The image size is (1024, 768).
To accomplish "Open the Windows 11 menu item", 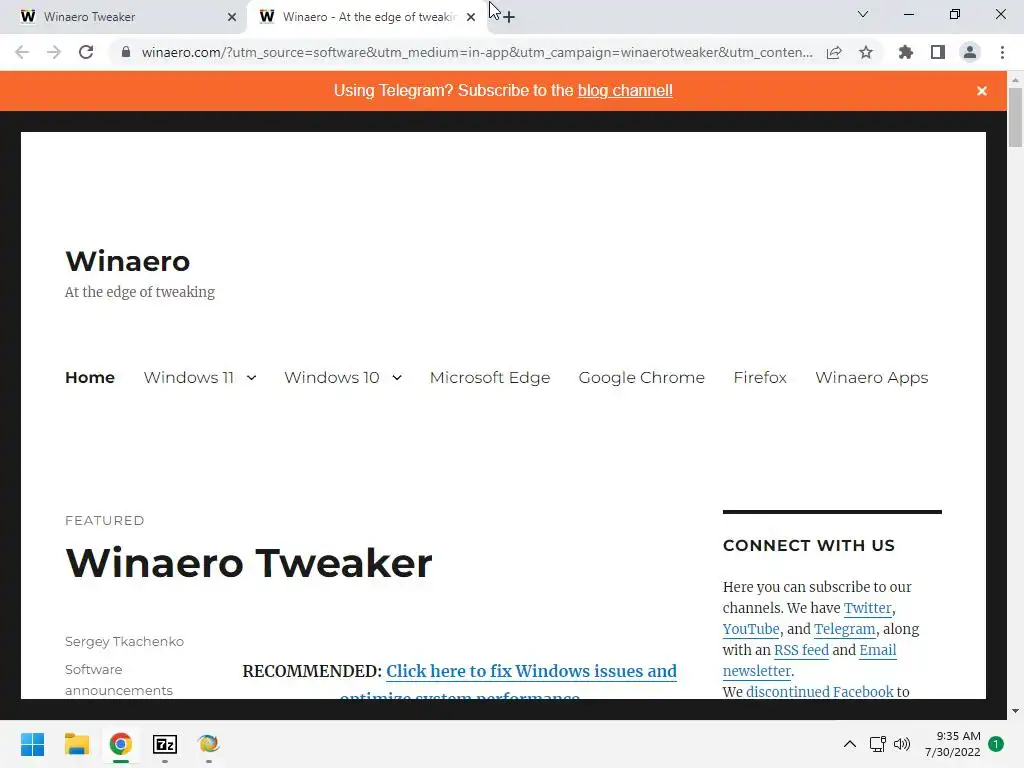I will click(x=189, y=377).
